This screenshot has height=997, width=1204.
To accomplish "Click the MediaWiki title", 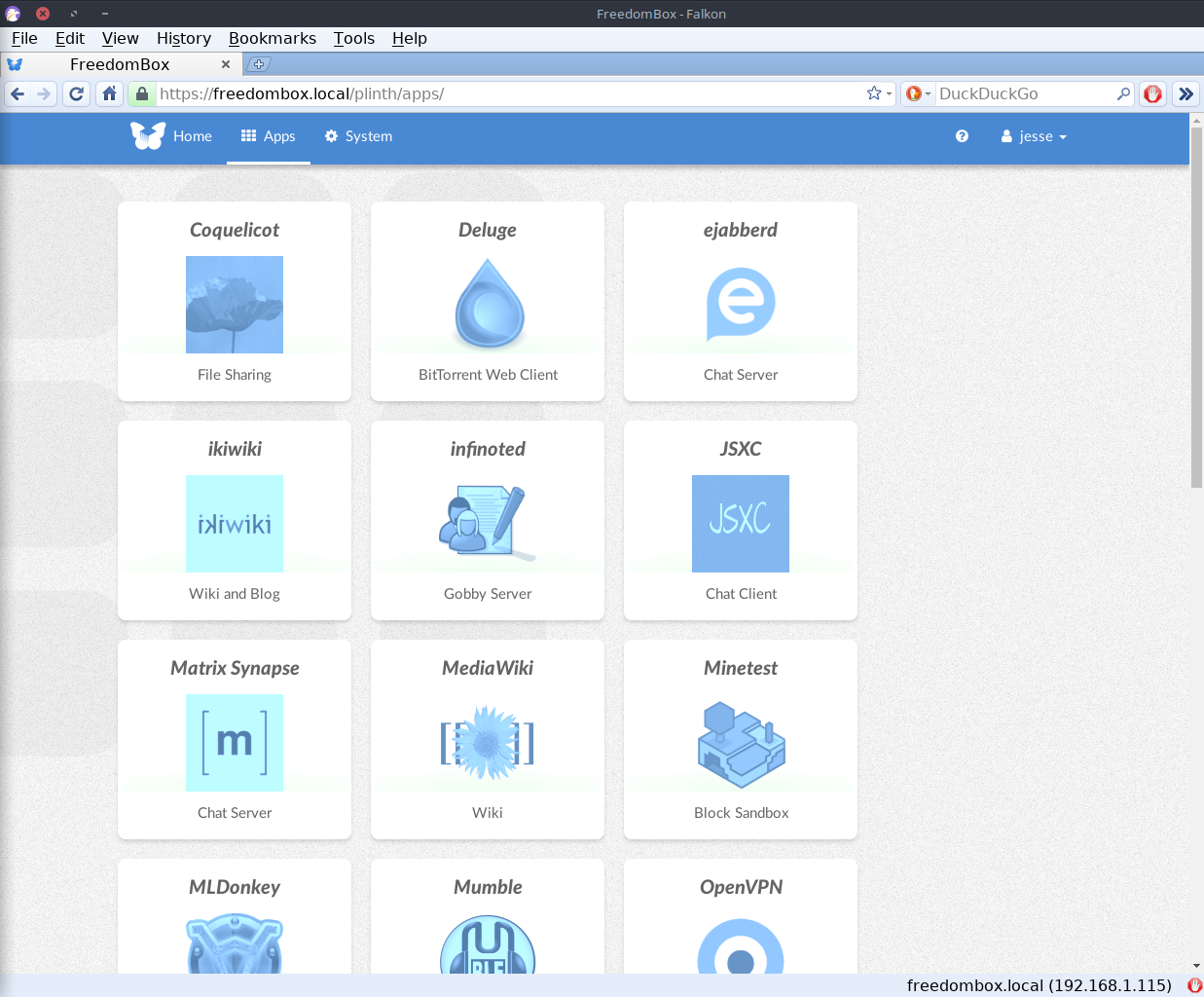I will (x=488, y=668).
